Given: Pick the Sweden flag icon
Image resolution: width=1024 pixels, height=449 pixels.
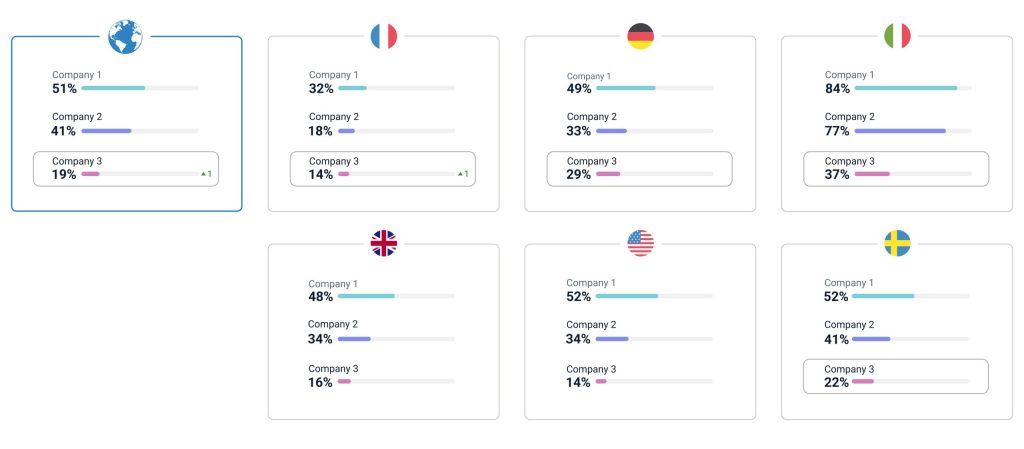Looking at the screenshot, I should [x=897, y=243].
